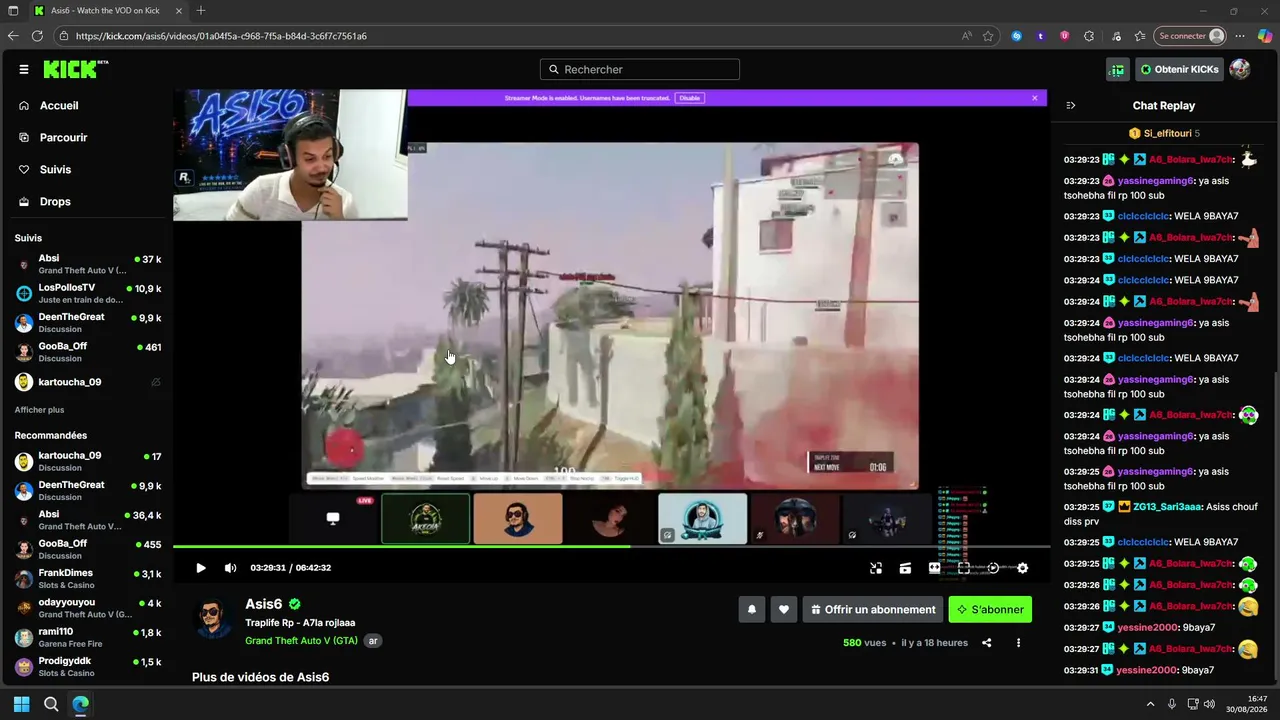Open the user profile avatar menu
The width and height of the screenshot is (1280, 720).
tap(1240, 69)
